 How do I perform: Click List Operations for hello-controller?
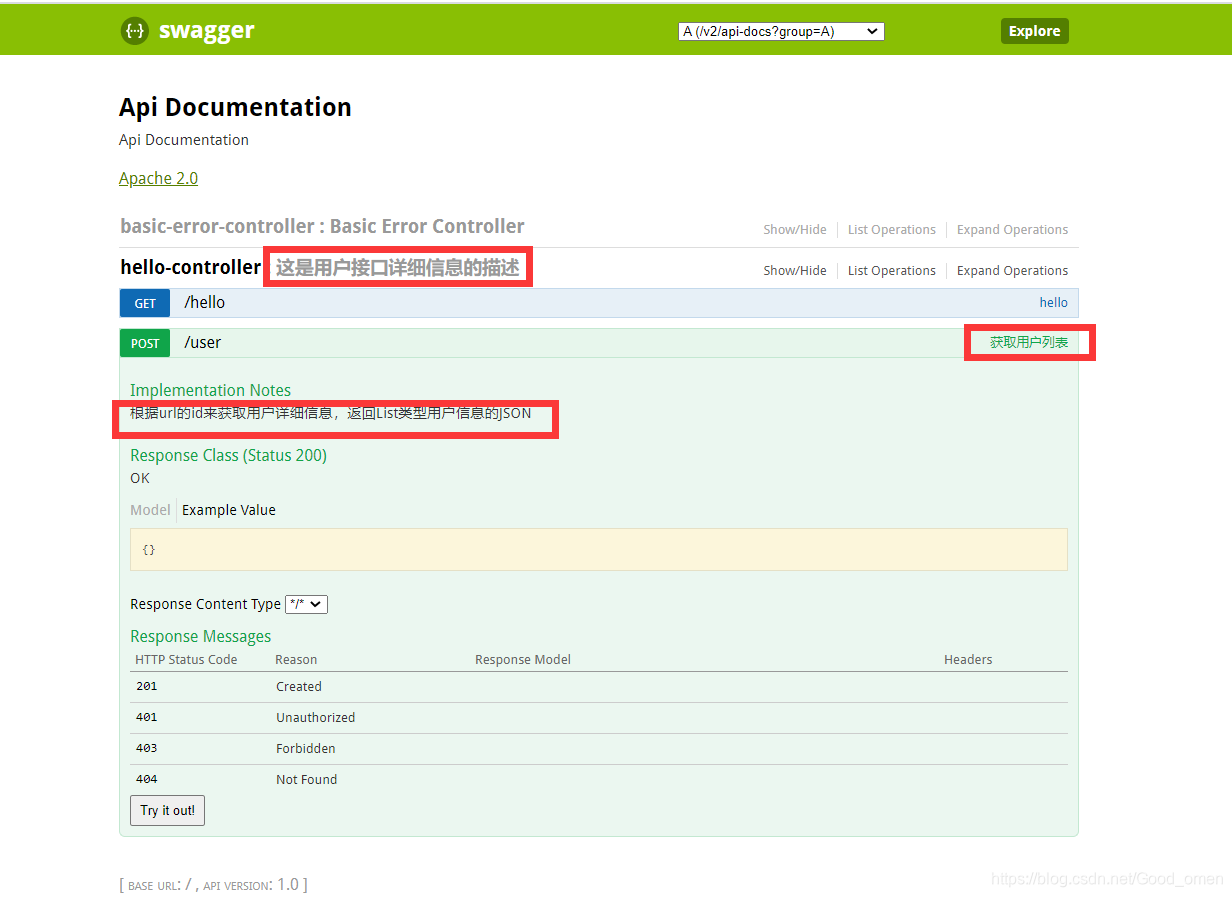tap(892, 270)
